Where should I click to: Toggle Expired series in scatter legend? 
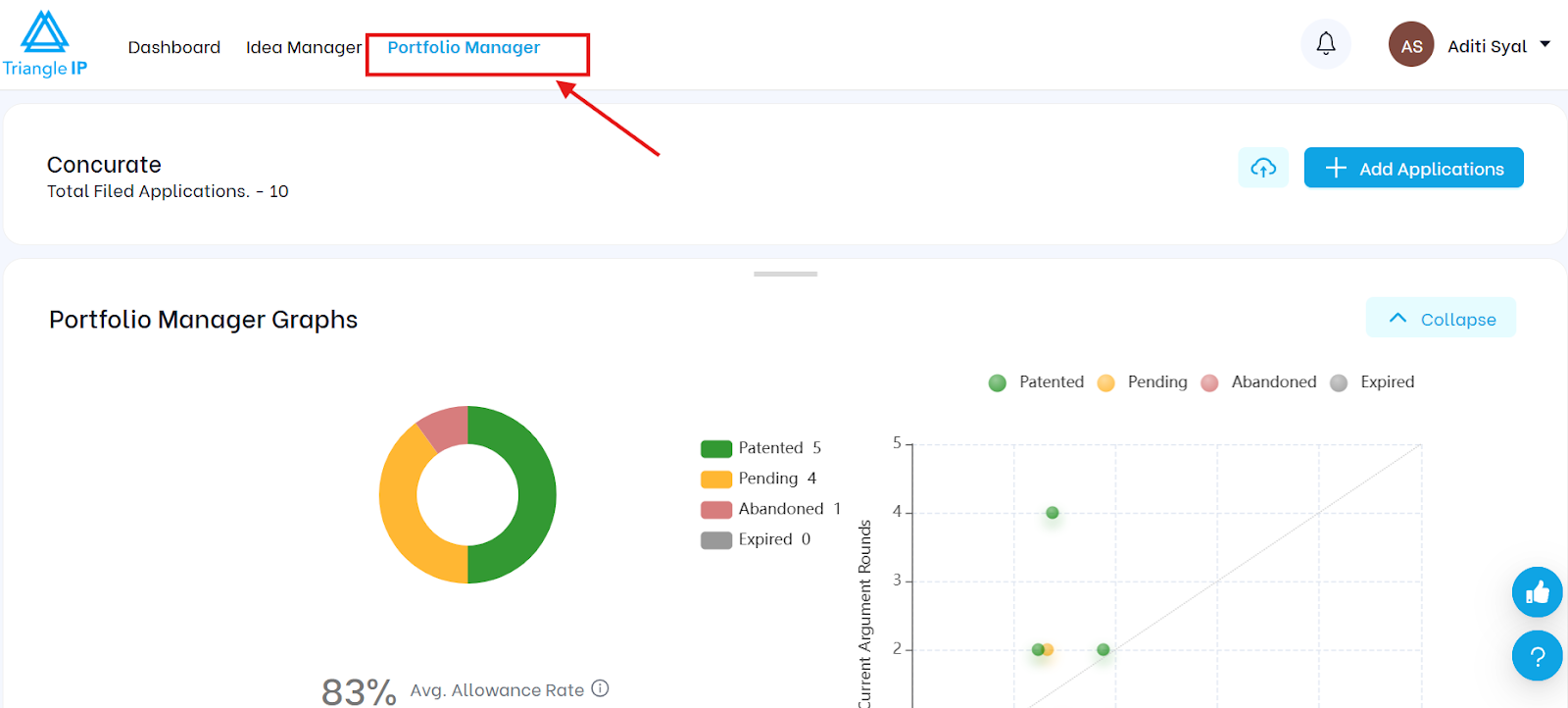click(x=1372, y=382)
